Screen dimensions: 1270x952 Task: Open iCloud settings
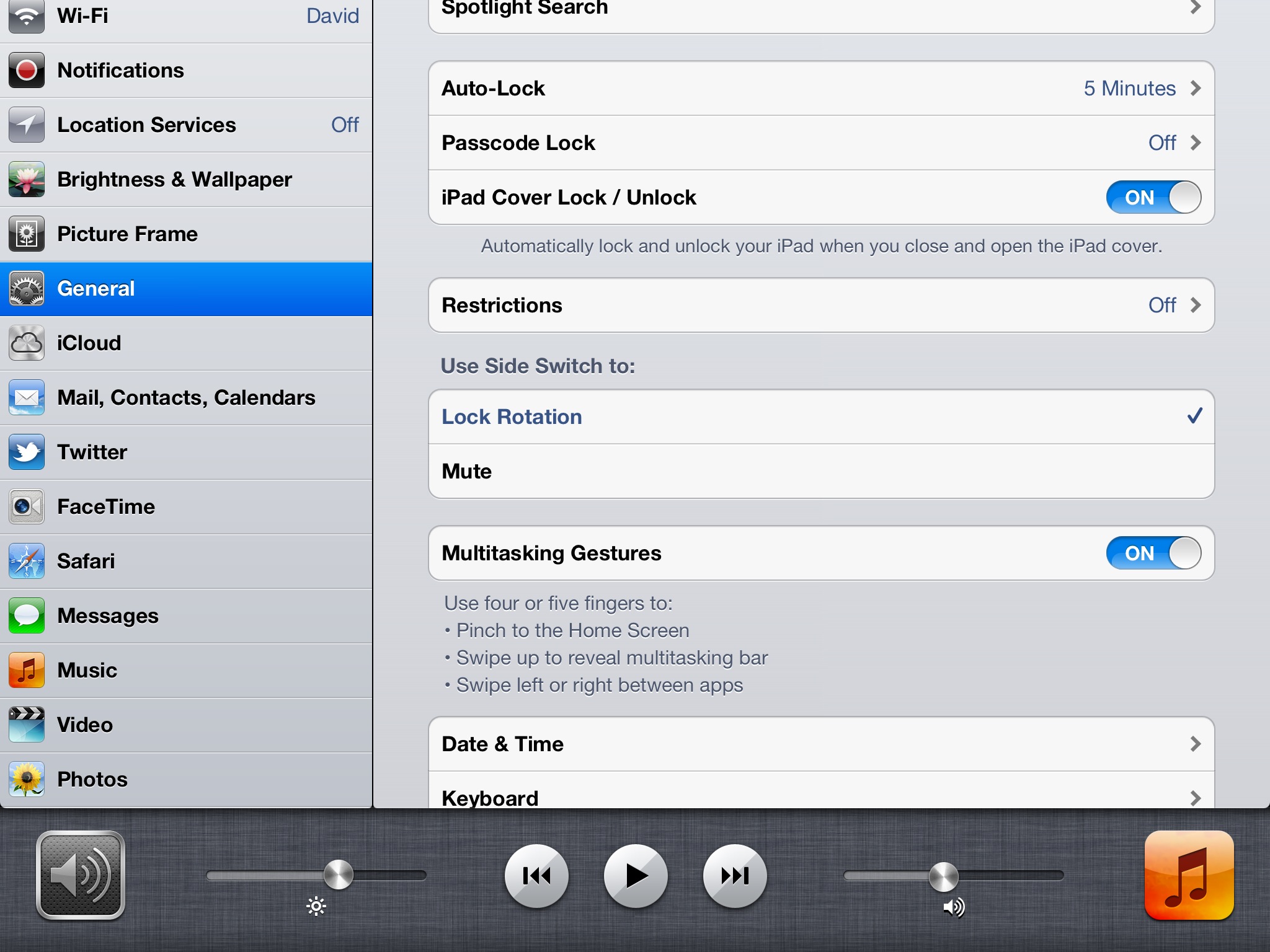coord(186,343)
